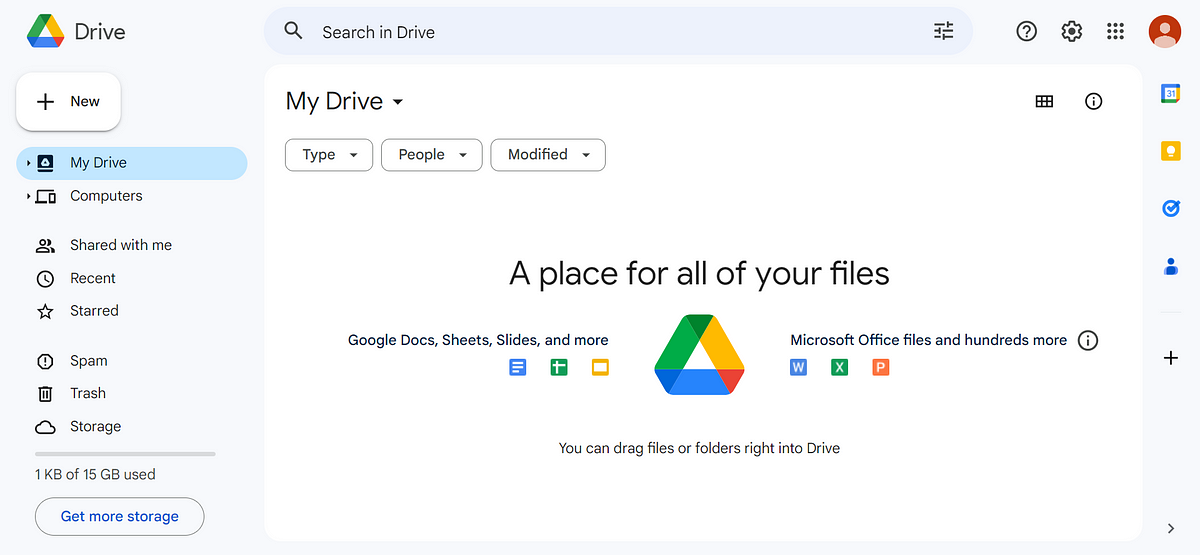Expand the My Drive tree arrow
The width and height of the screenshot is (1200, 555).
(x=28, y=162)
